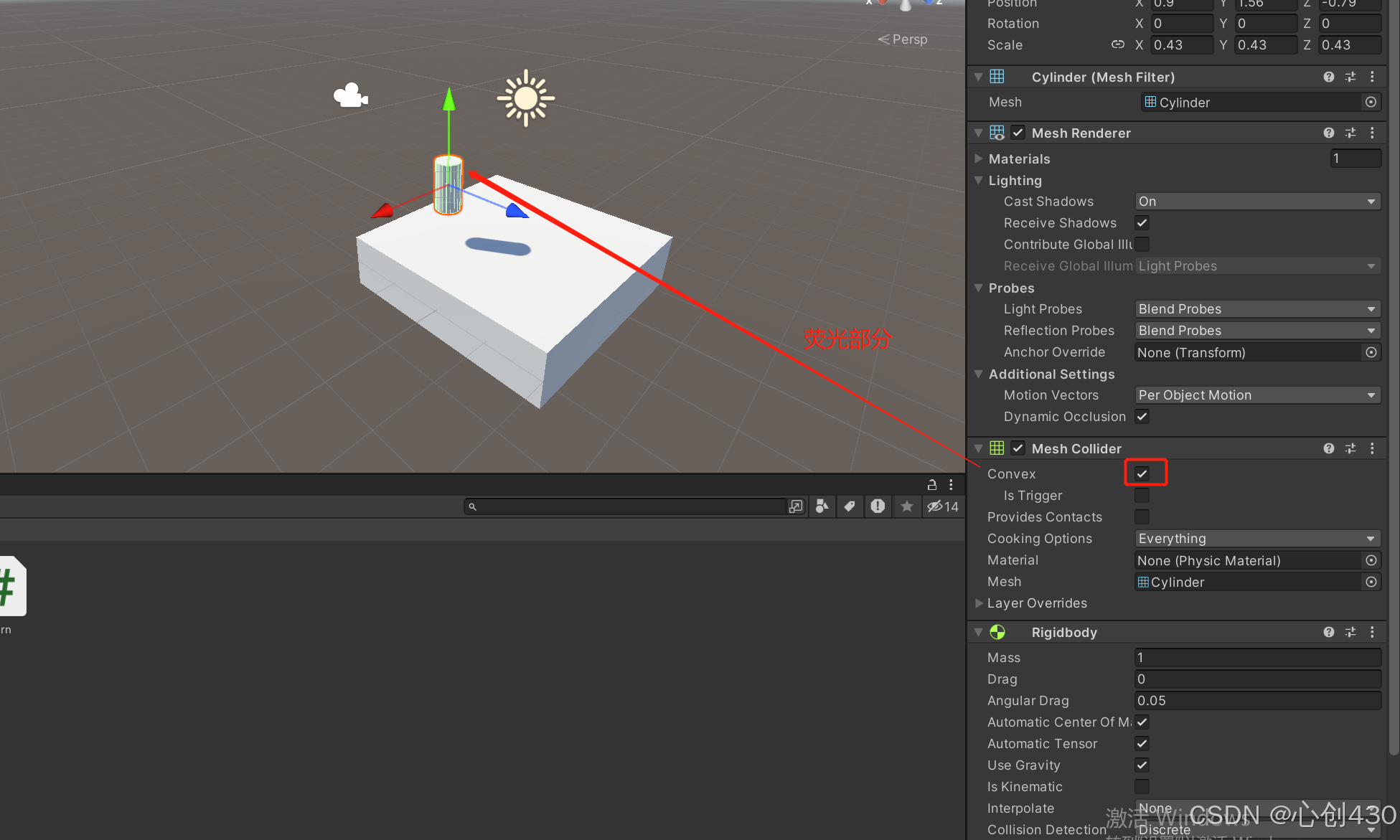This screenshot has height=840, width=1400.
Task: Open Cast Shadows dropdown
Action: (1257, 202)
